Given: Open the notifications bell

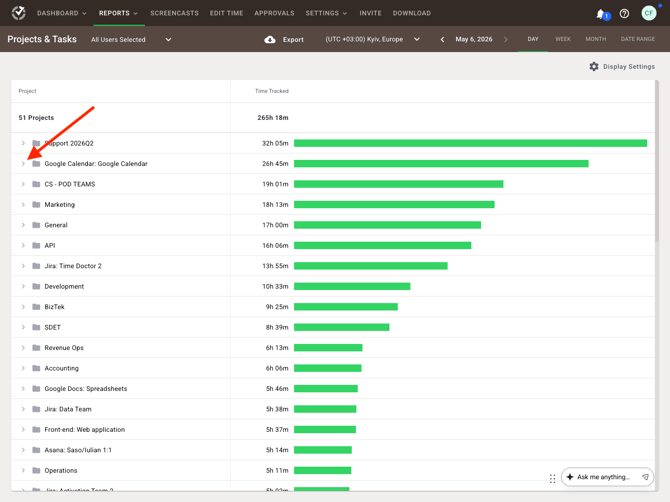Looking at the screenshot, I should pos(600,14).
